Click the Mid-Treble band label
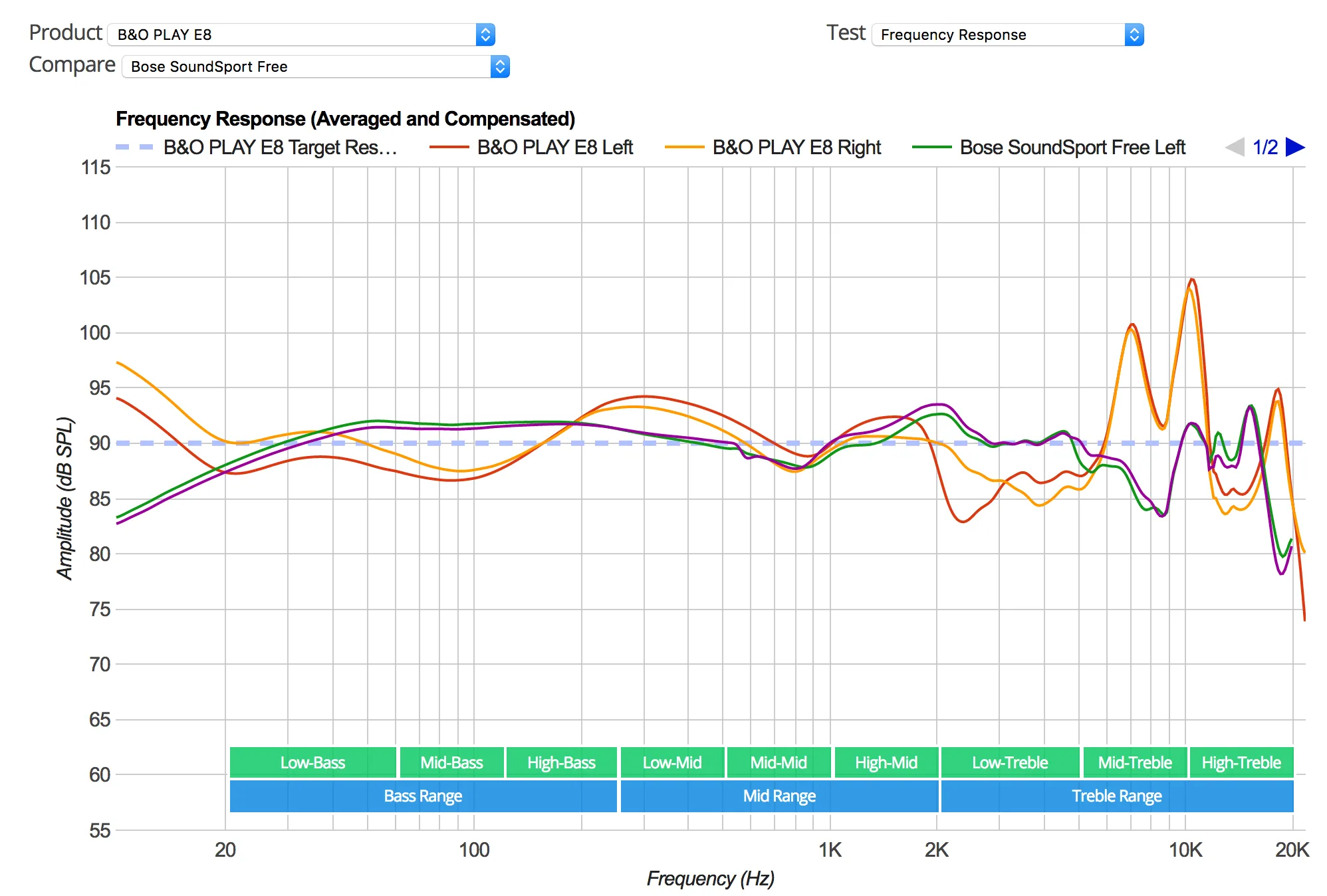The height and width of the screenshot is (896, 1327). (x=1134, y=762)
